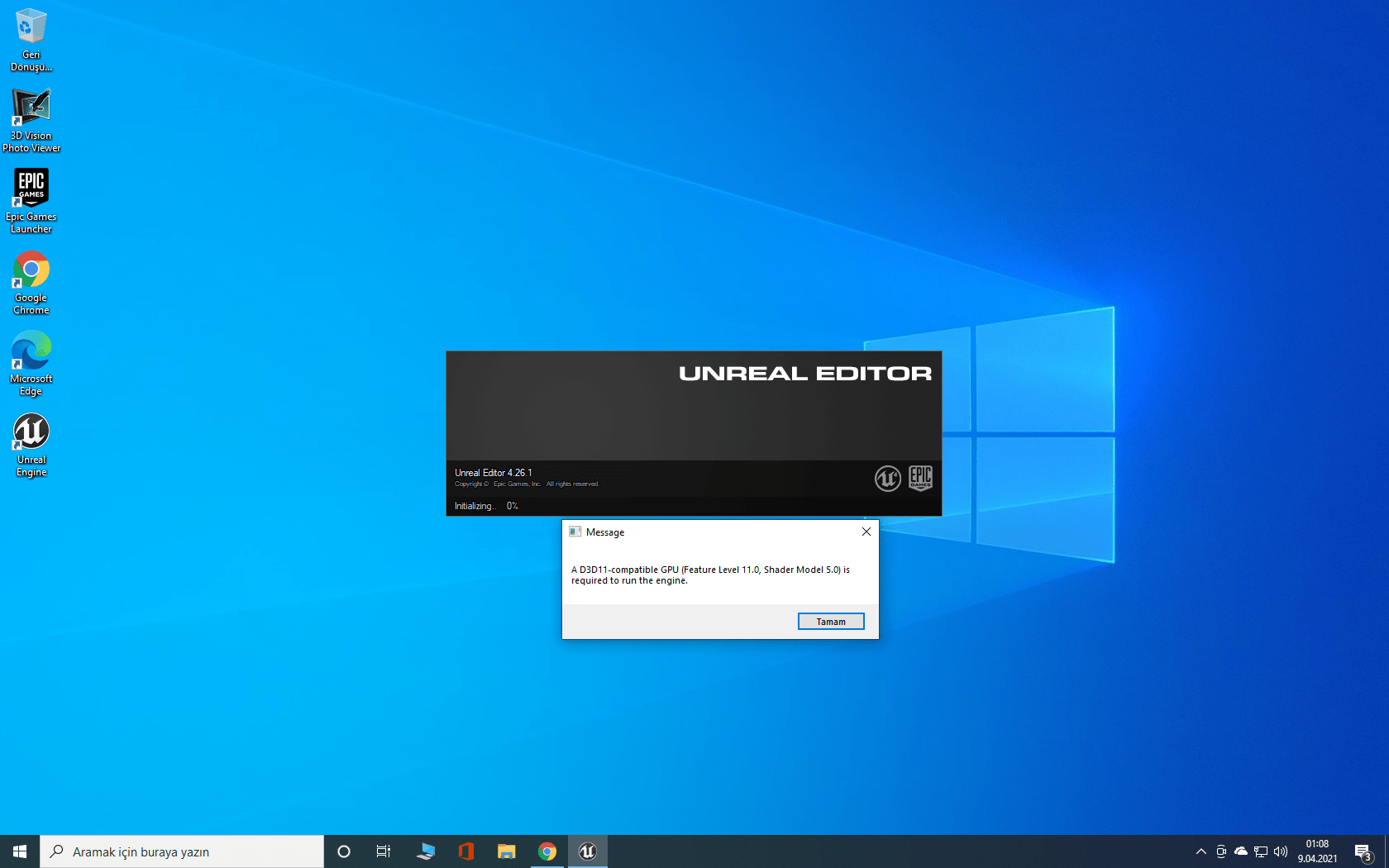Click the Show Desktop strip past notifications
Image resolution: width=1389 pixels, height=868 pixels.
click(x=1387, y=851)
